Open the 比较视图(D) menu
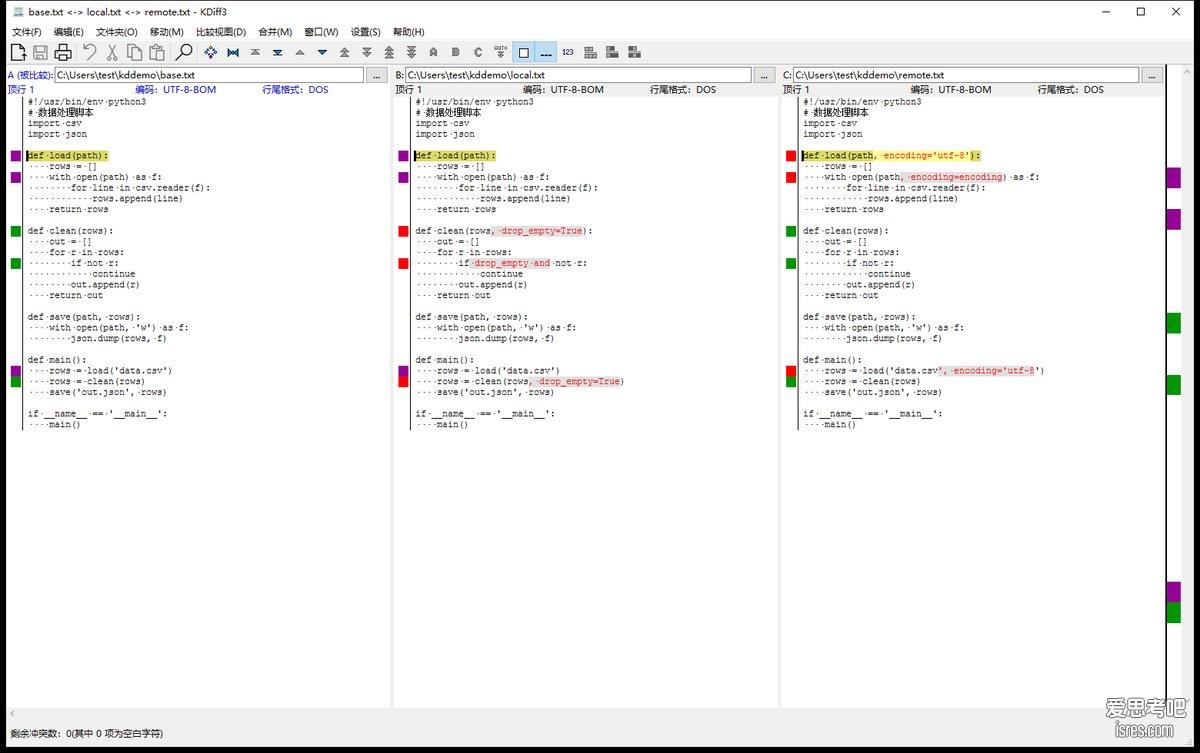The height and width of the screenshot is (753, 1200). pos(221,32)
